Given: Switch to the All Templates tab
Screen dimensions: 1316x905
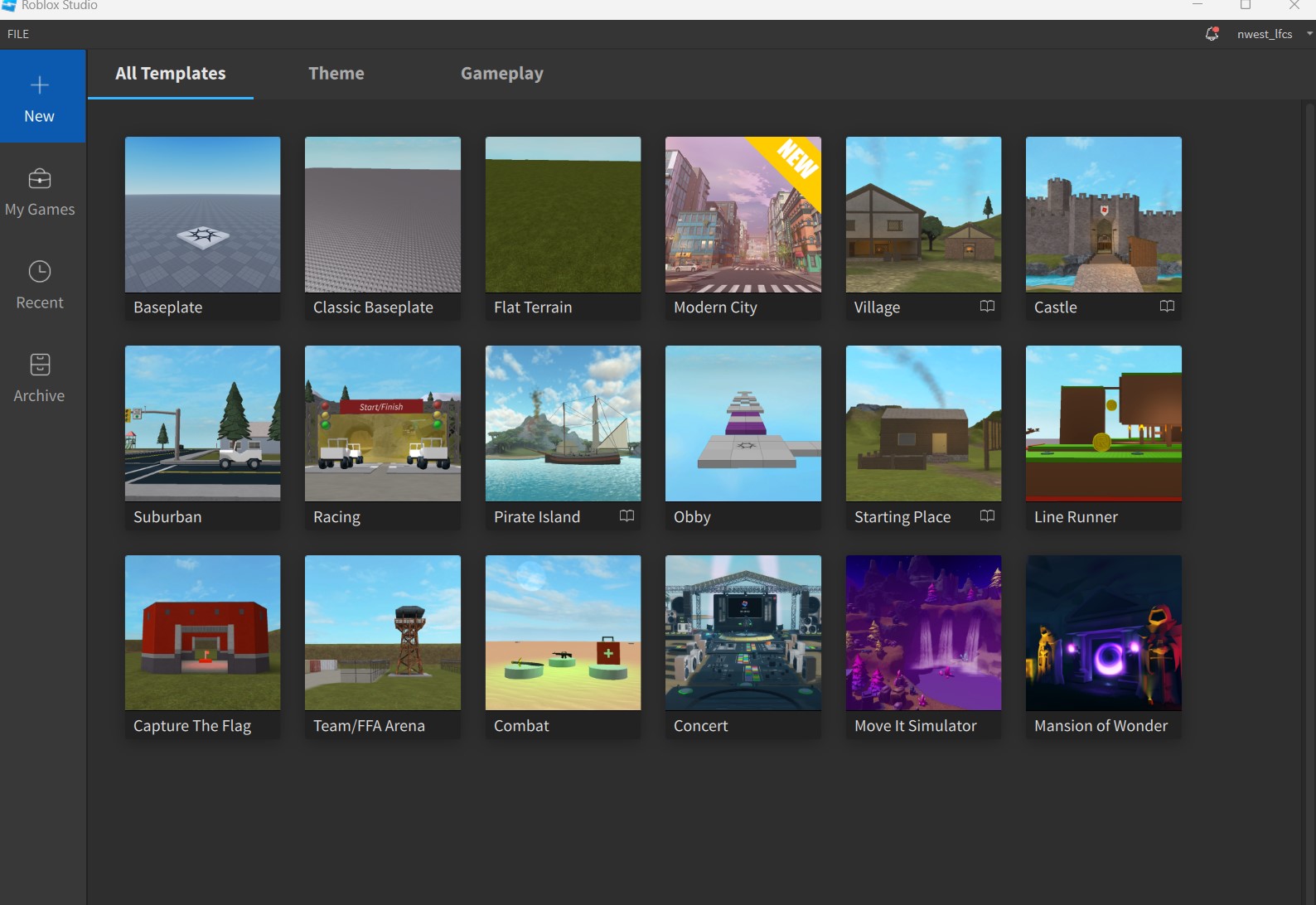Looking at the screenshot, I should pos(171,74).
